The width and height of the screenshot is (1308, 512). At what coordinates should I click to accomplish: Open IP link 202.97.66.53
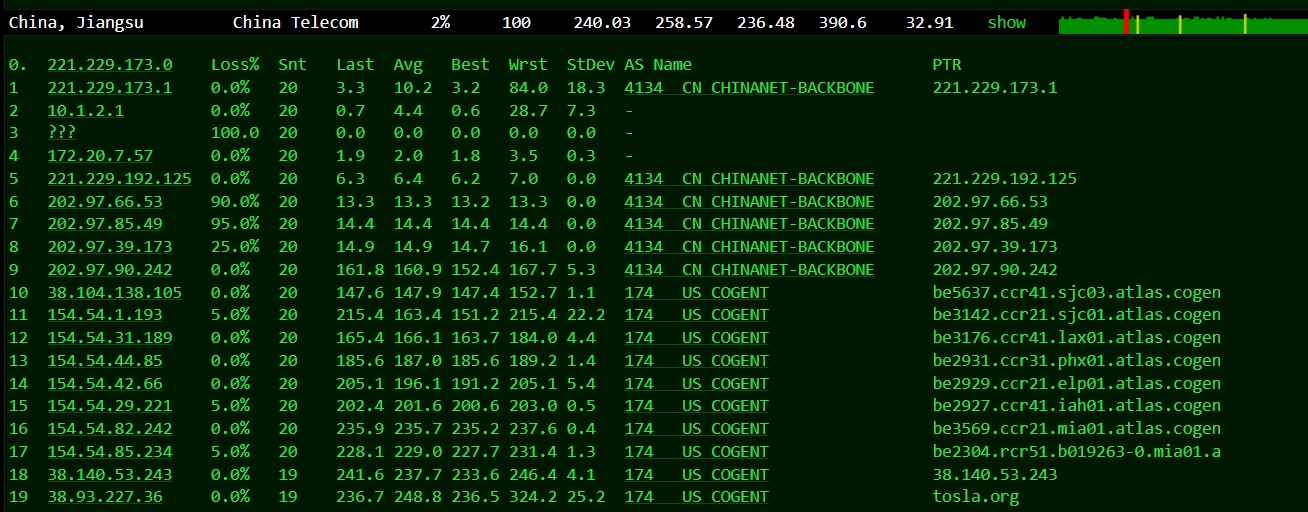coord(105,202)
